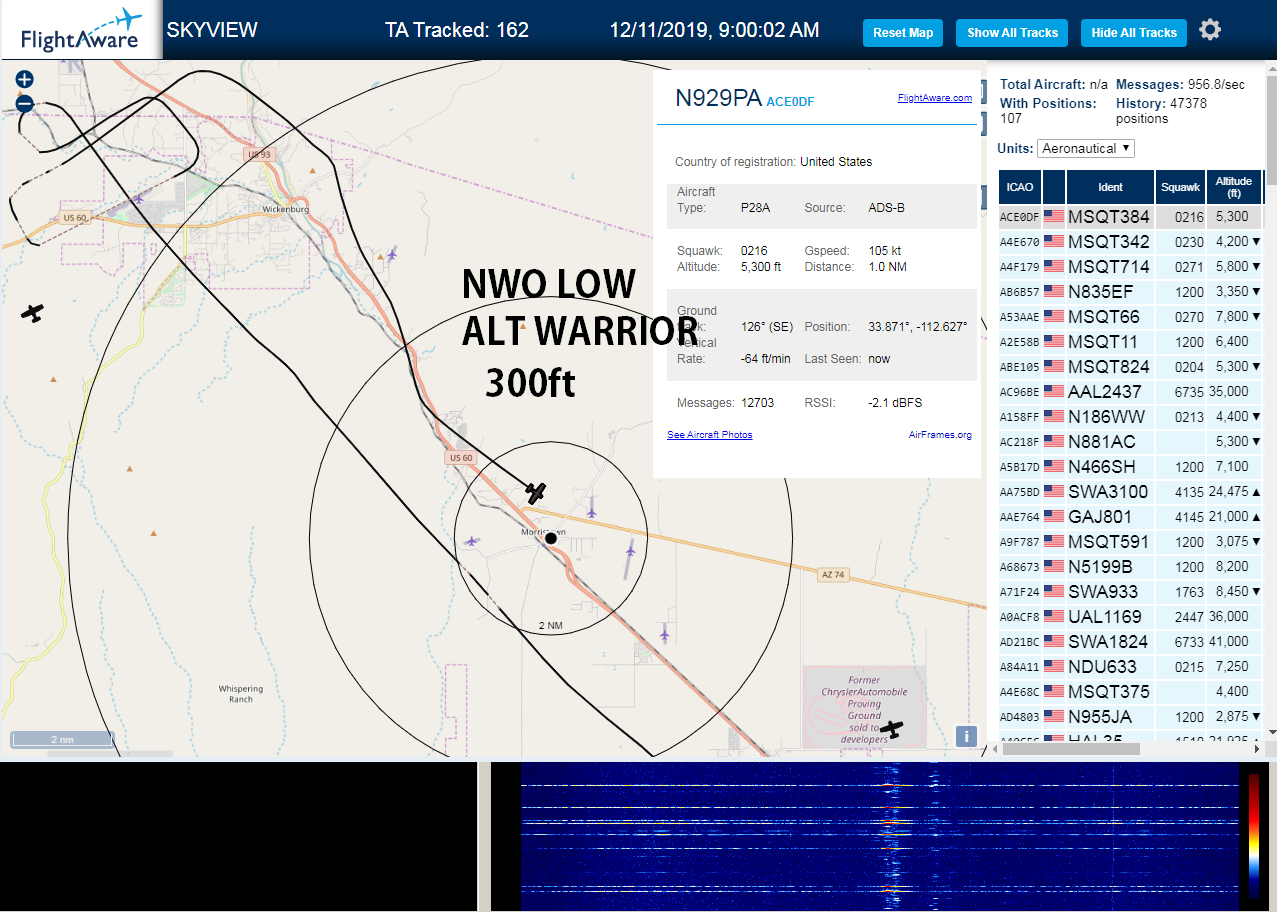Click the waterfall color intensity scale

[1254, 836]
